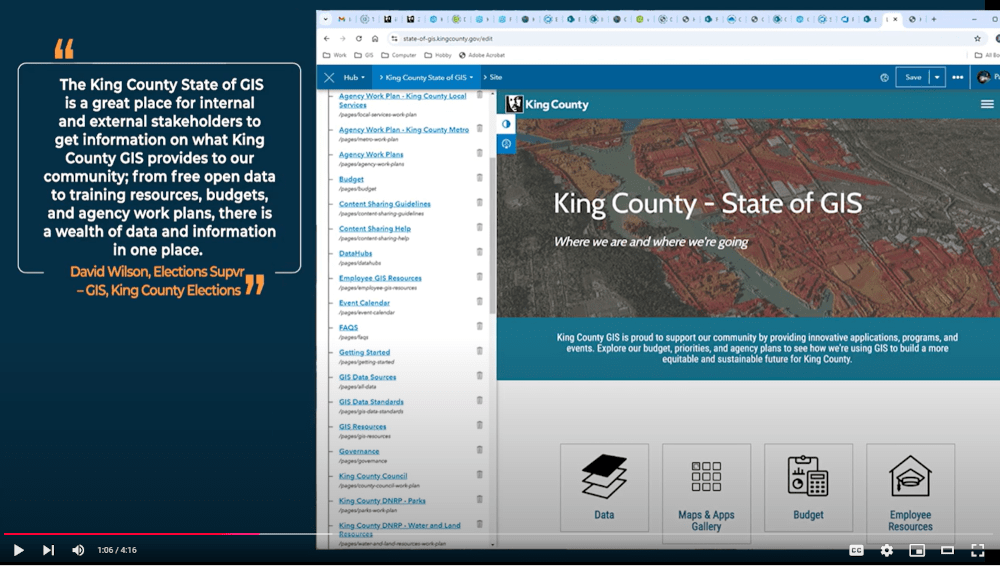Expand the Save button dropdown arrow
Viewport: 1000px width, 566px height.
[937, 77]
